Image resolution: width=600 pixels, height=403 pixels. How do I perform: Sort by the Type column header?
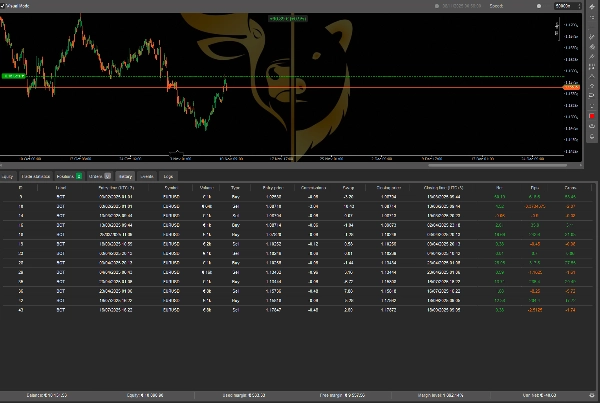click(x=235, y=188)
